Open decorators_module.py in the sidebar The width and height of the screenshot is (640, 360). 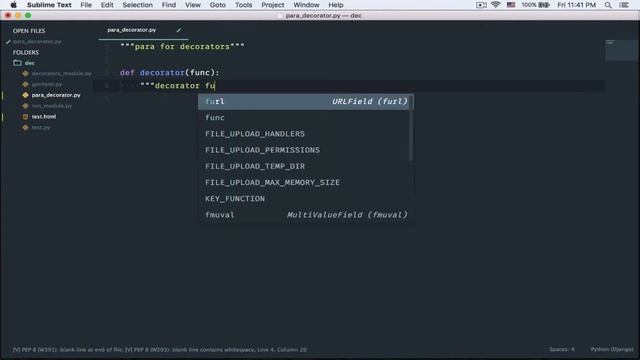click(61, 73)
